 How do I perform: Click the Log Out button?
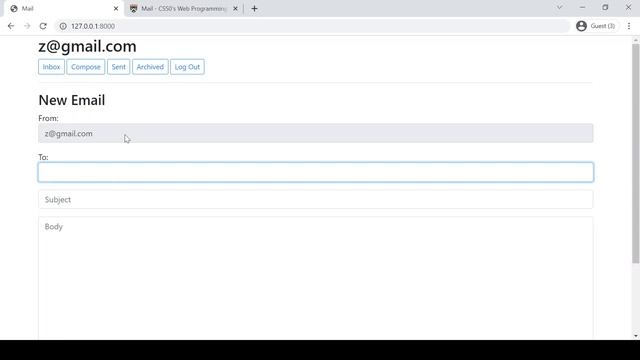pos(187,67)
